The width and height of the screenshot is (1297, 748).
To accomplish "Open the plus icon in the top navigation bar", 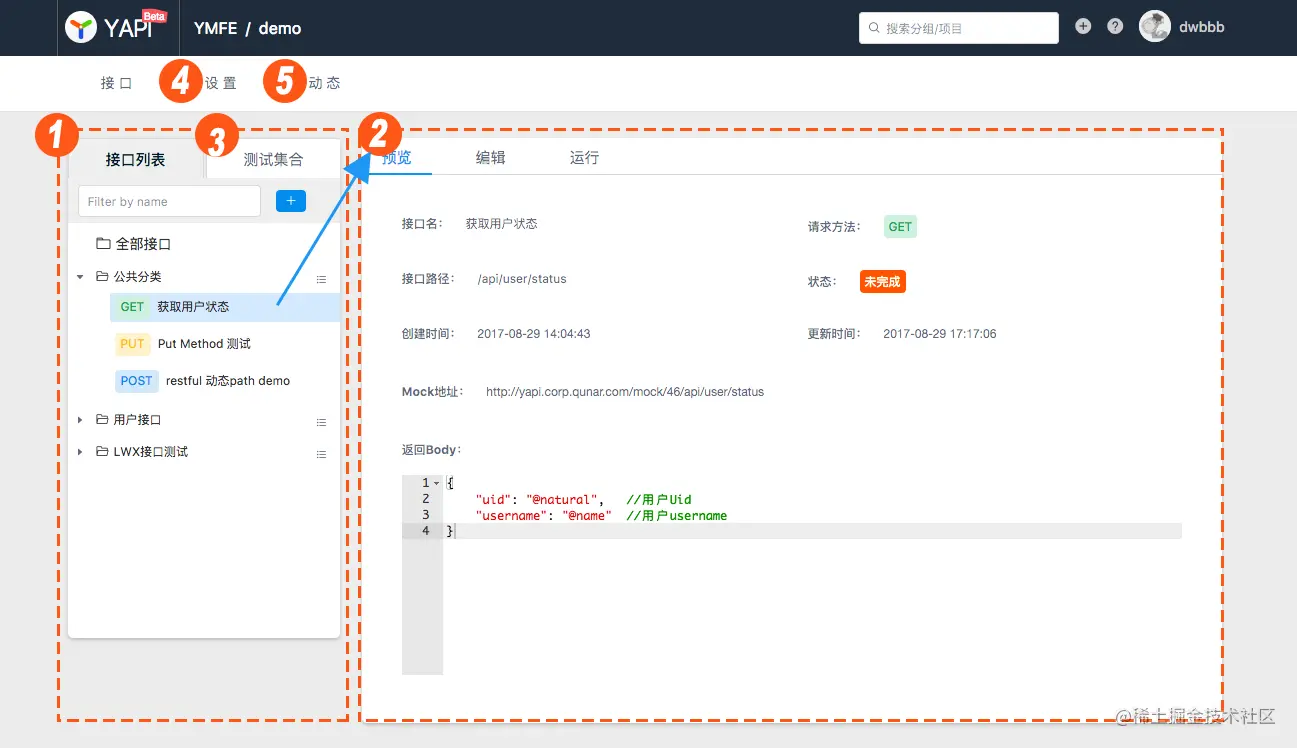I will [1083, 26].
